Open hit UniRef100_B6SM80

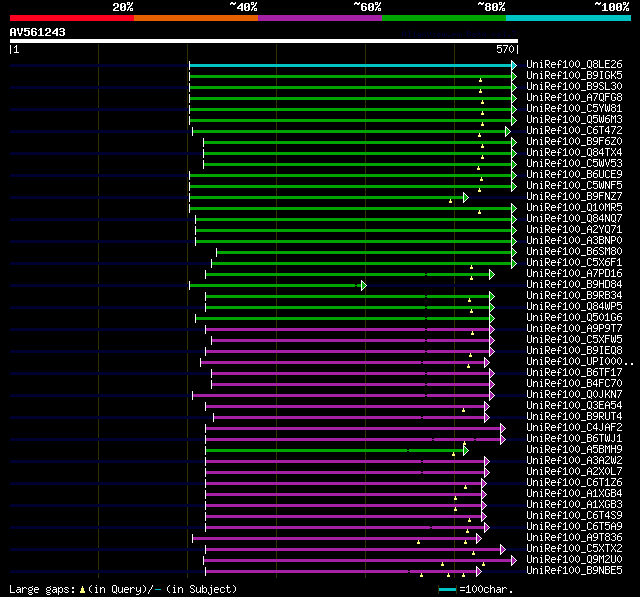[574, 252]
